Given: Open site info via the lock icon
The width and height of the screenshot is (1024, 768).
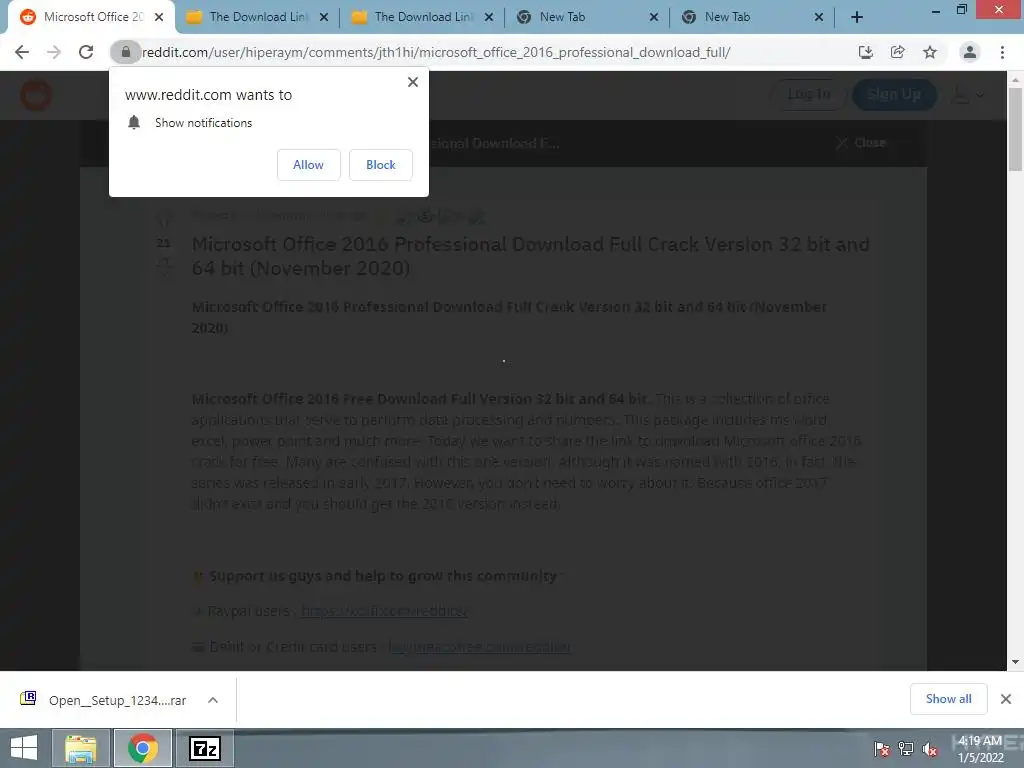Looking at the screenshot, I should [125, 52].
